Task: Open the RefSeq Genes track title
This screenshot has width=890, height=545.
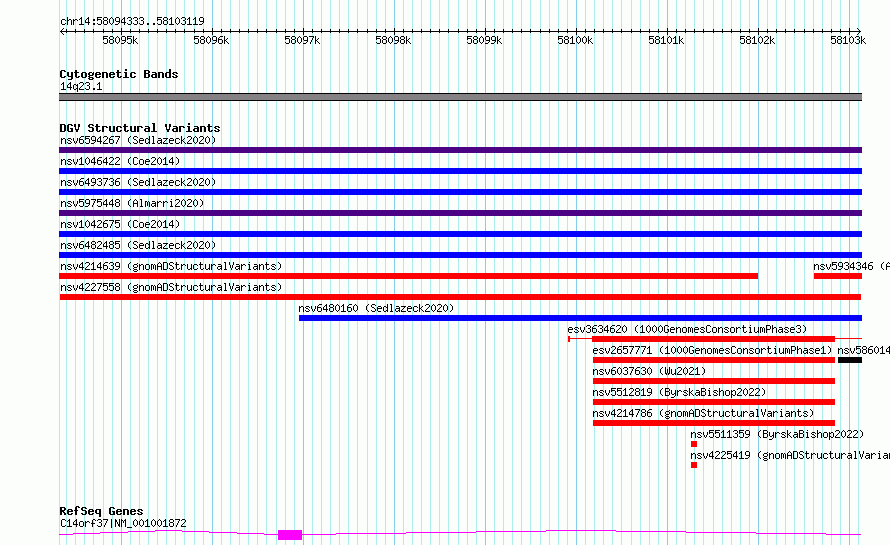Action: [101, 511]
